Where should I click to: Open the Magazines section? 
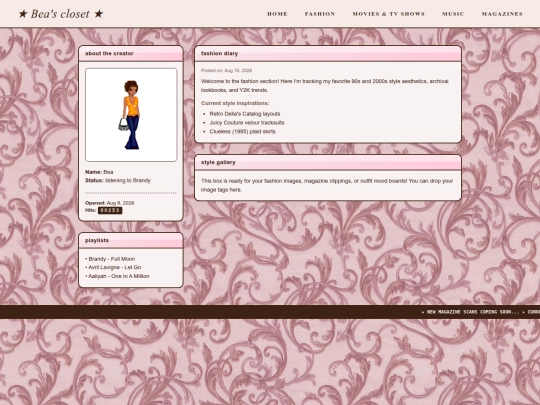coord(502,14)
